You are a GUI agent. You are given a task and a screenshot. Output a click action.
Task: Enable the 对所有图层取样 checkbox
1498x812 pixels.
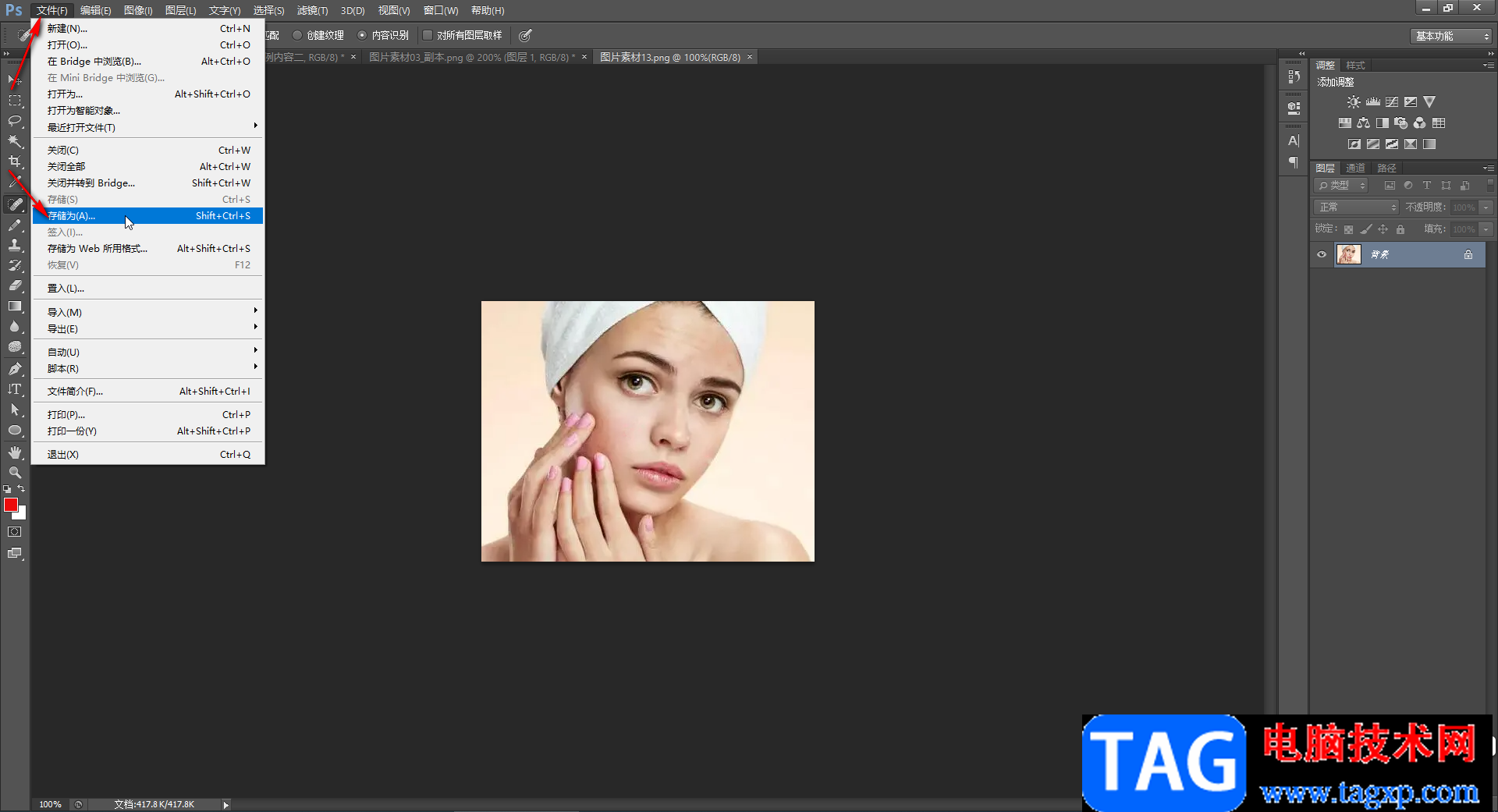pos(428,35)
